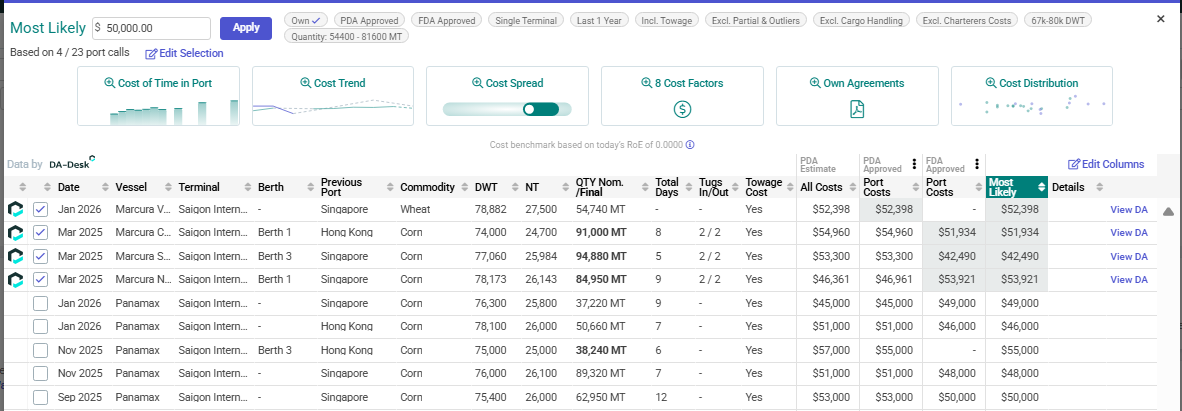Screen dimensions: 1182x411
Task: Click the dollar icon under 8 Cost Factors
Action: click(682, 109)
